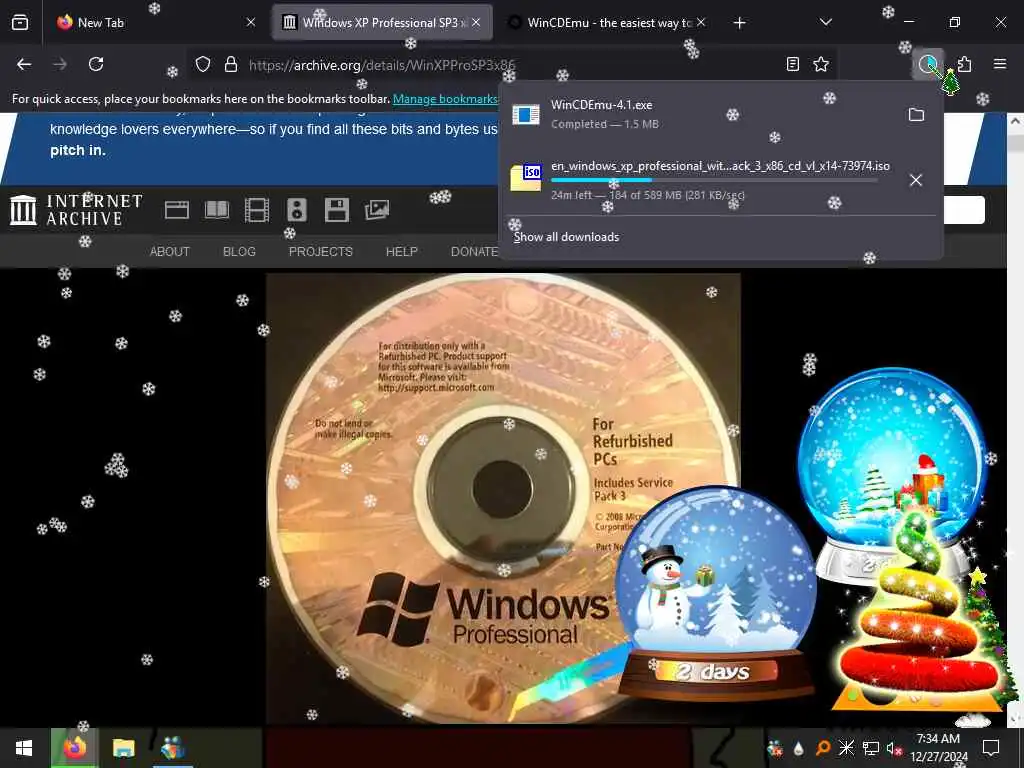1024x768 pixels.
Task: Open Internet Archive audio speaker icon
Action: point(296,210)
